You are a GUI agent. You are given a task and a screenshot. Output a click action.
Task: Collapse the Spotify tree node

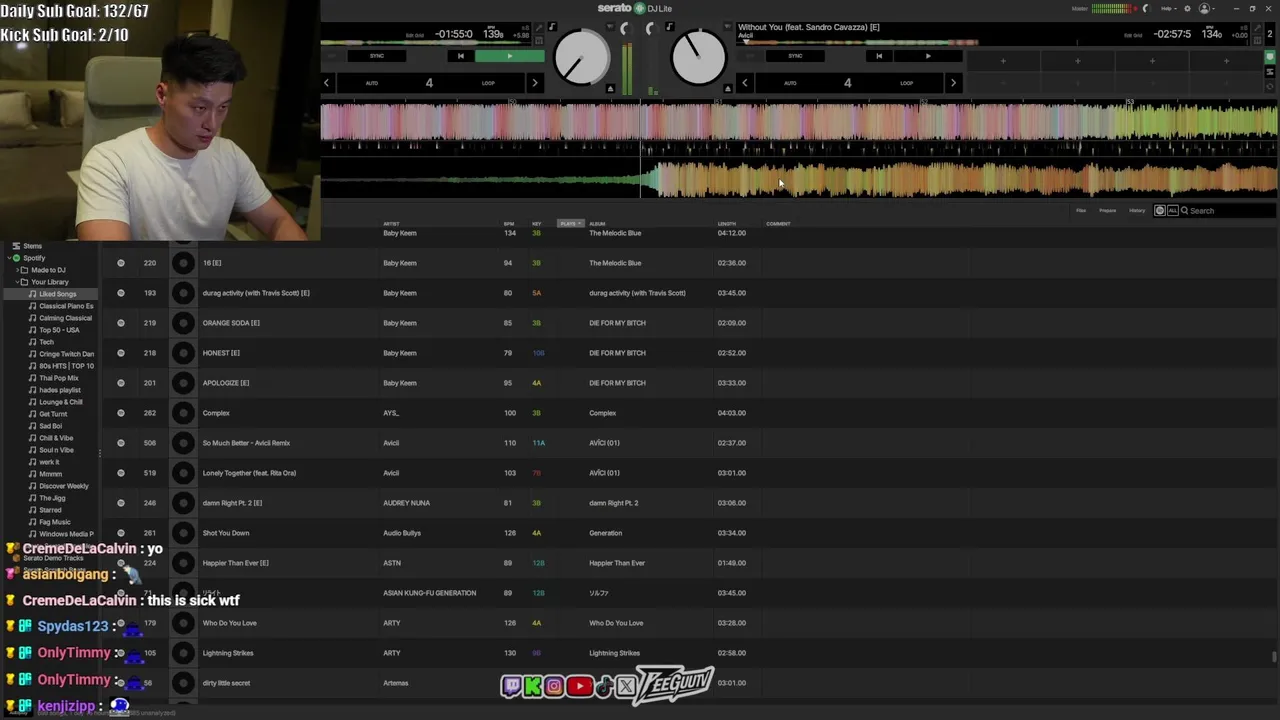[8, 258]
